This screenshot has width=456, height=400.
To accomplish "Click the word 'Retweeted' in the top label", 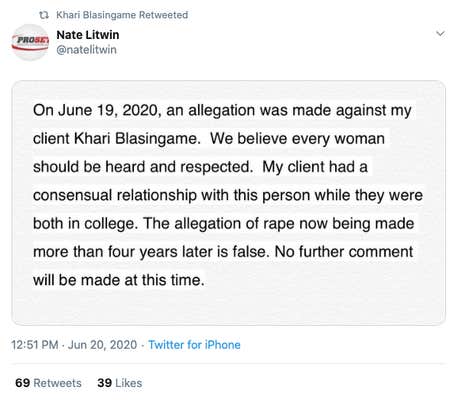I will 163,15.
